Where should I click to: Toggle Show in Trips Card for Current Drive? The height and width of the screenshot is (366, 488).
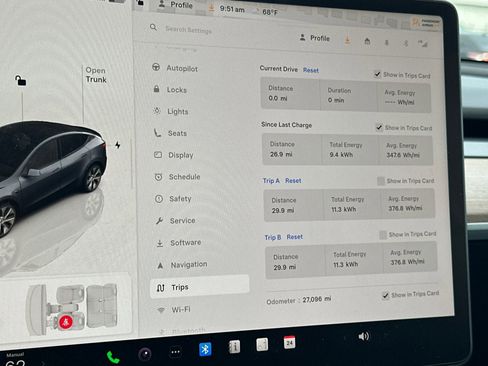point(377,74)
